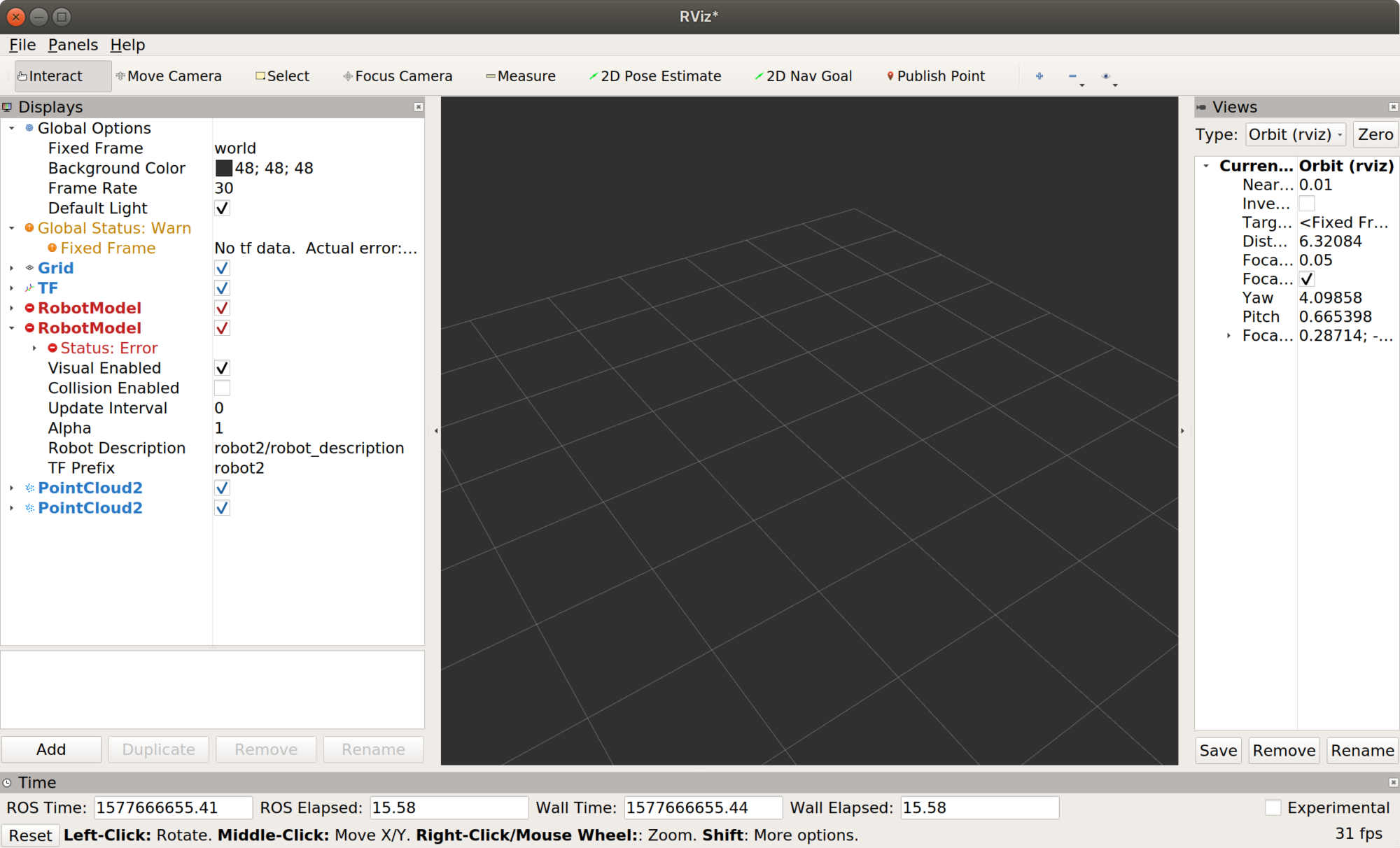Enable the Collision Enabled checkbox
The width and height of the screenshot is (1400, 848).
point(222,388)
